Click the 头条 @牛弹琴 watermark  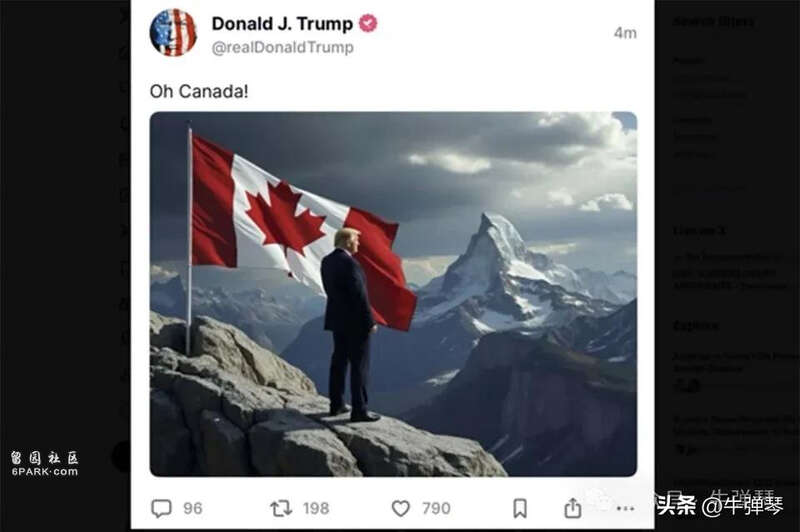coord(719,505)
